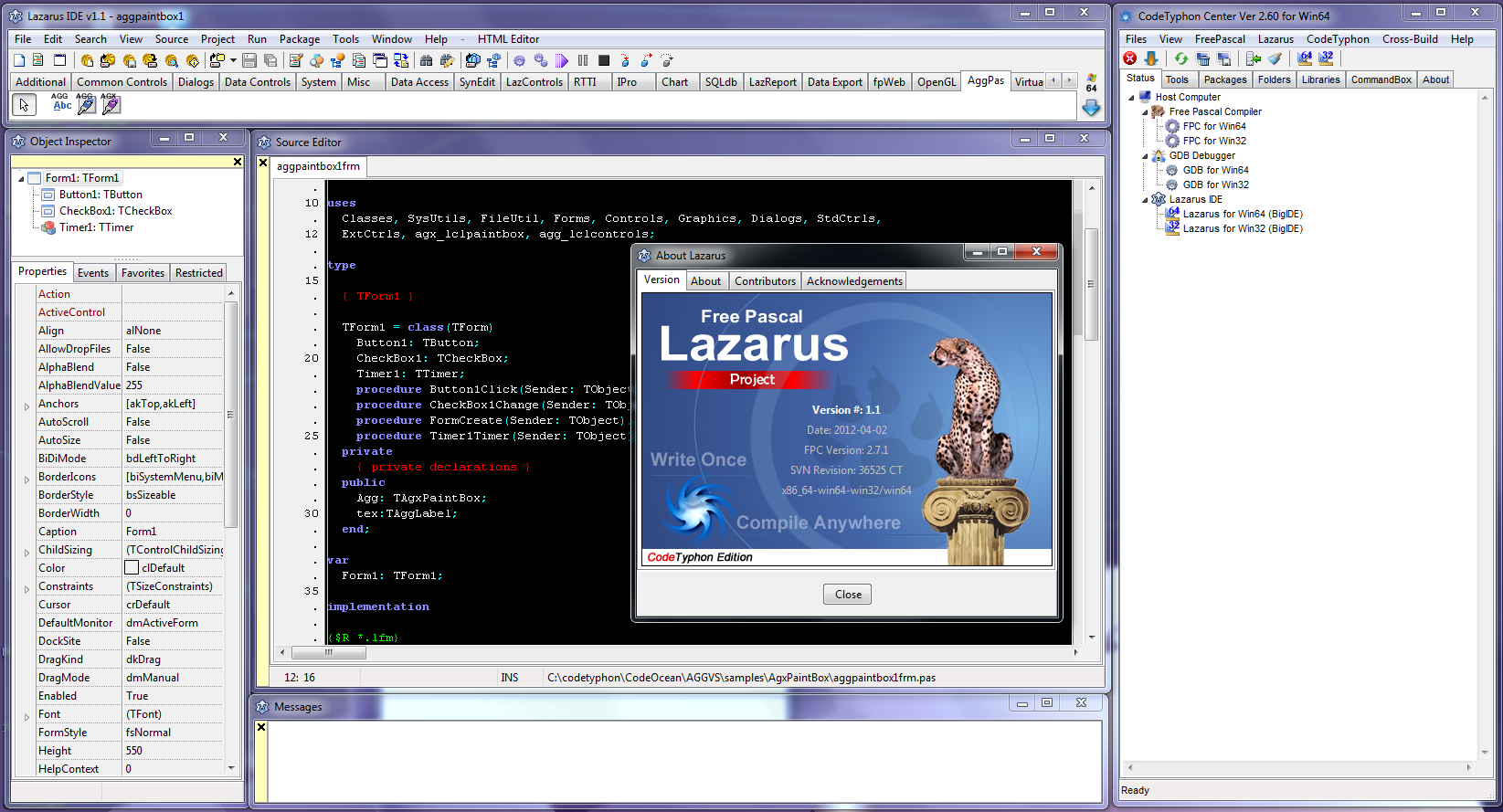Click the first gear Build icon
Image resolution: width=1503 pixels, height=812 pixels.
tap(519, 60)
